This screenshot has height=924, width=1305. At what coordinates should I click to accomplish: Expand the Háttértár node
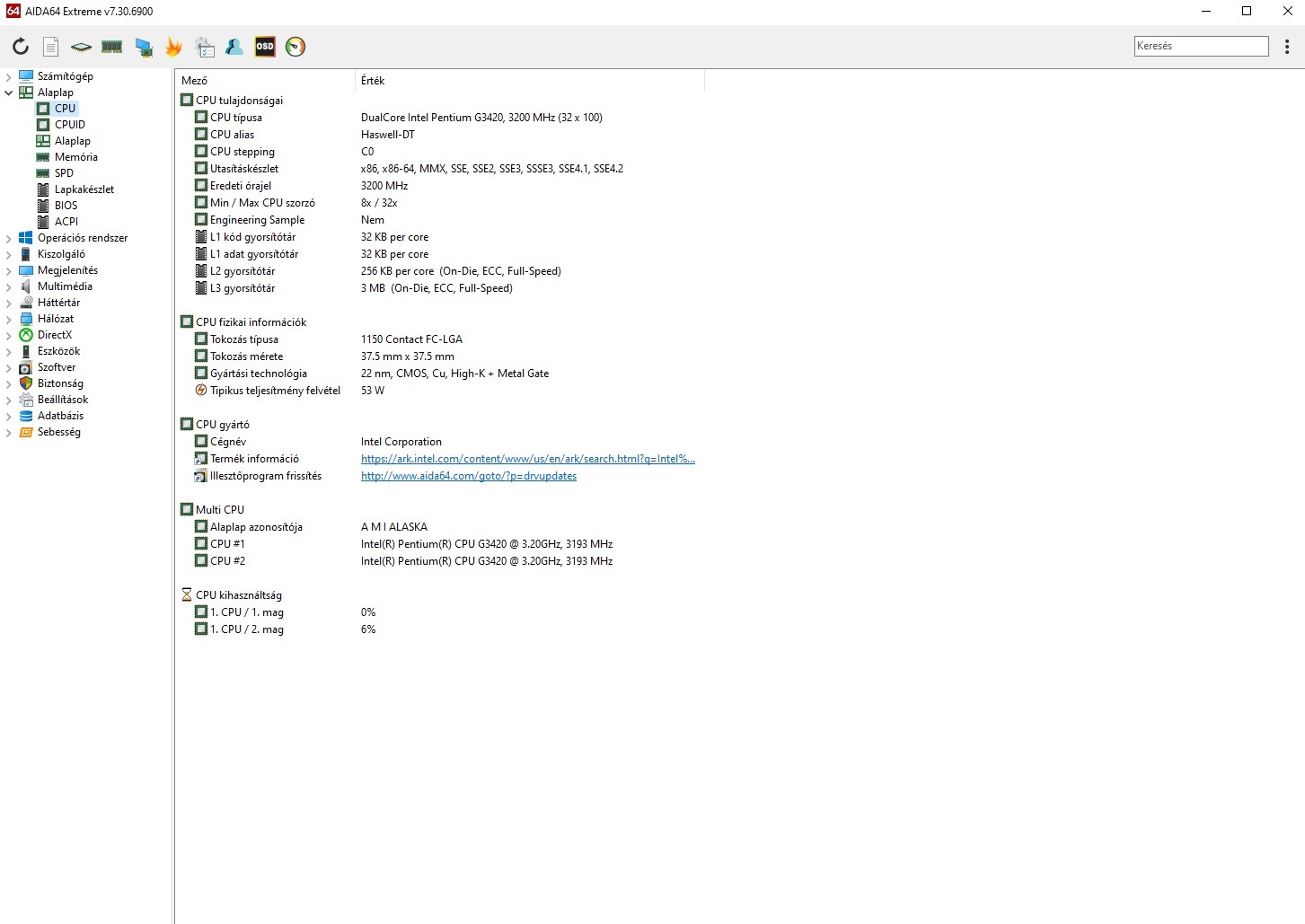click(x=9, y=303)
